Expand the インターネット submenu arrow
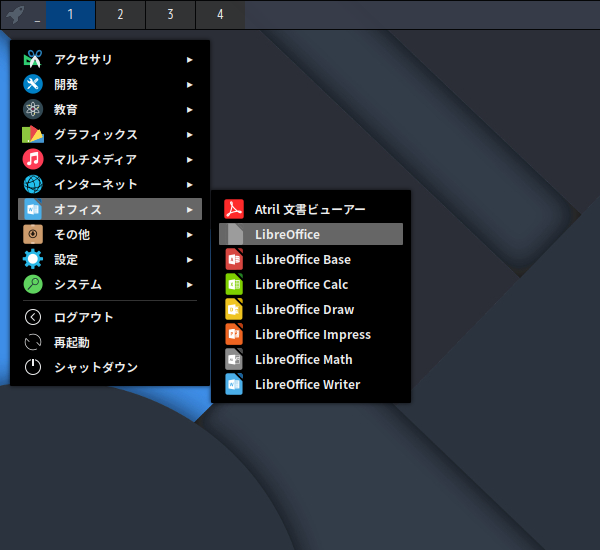Screen dimensions: 600x550 tap(189, 185)
